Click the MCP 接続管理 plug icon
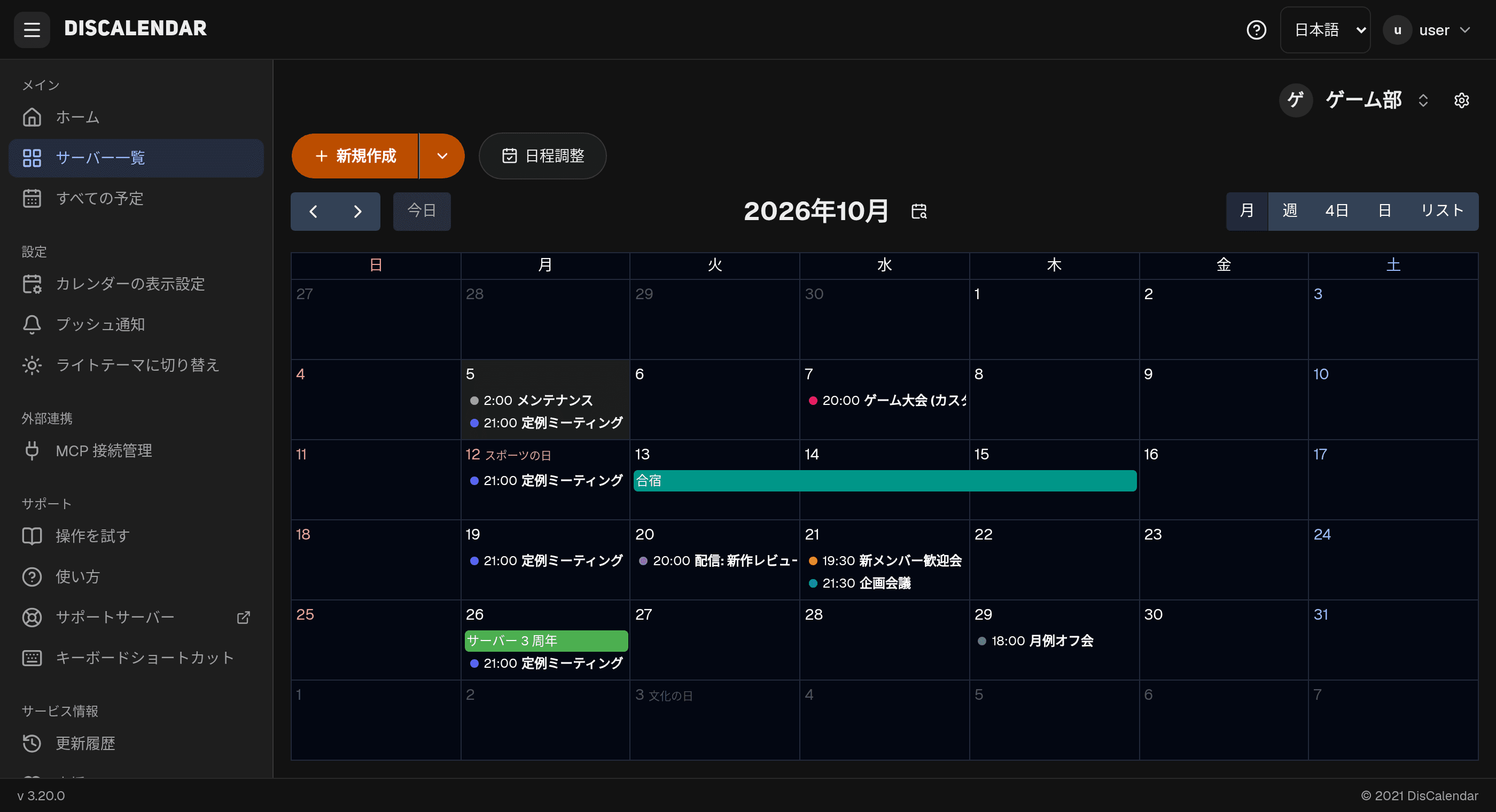The image size is (1496, 812). click(x=32, y=451)
